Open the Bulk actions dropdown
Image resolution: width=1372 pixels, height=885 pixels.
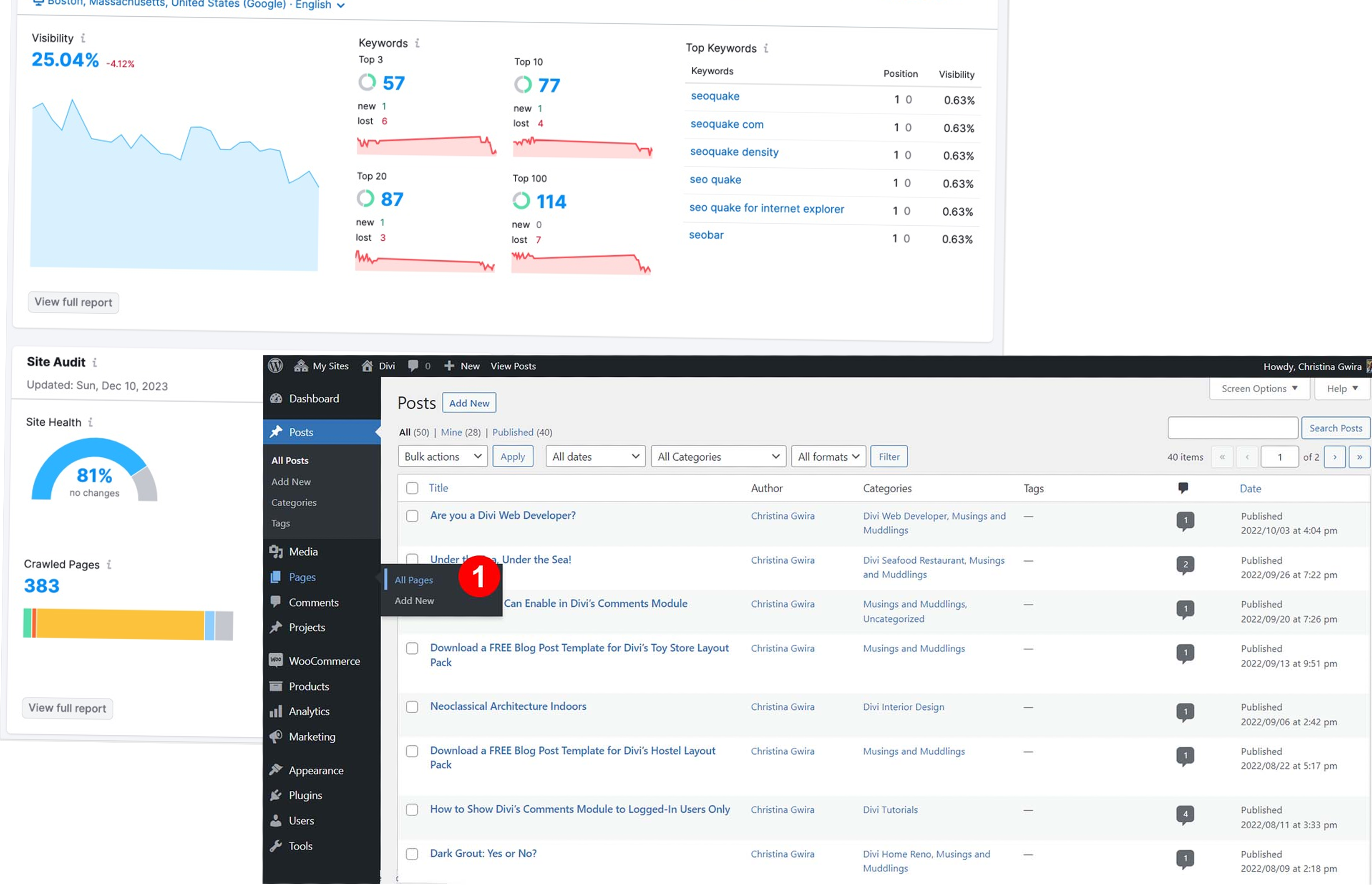click(x=443, y=457)
